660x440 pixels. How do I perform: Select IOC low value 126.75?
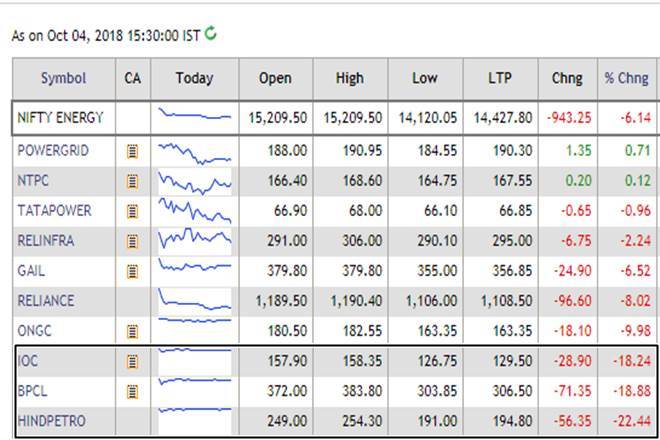click(x=437, y=361)
